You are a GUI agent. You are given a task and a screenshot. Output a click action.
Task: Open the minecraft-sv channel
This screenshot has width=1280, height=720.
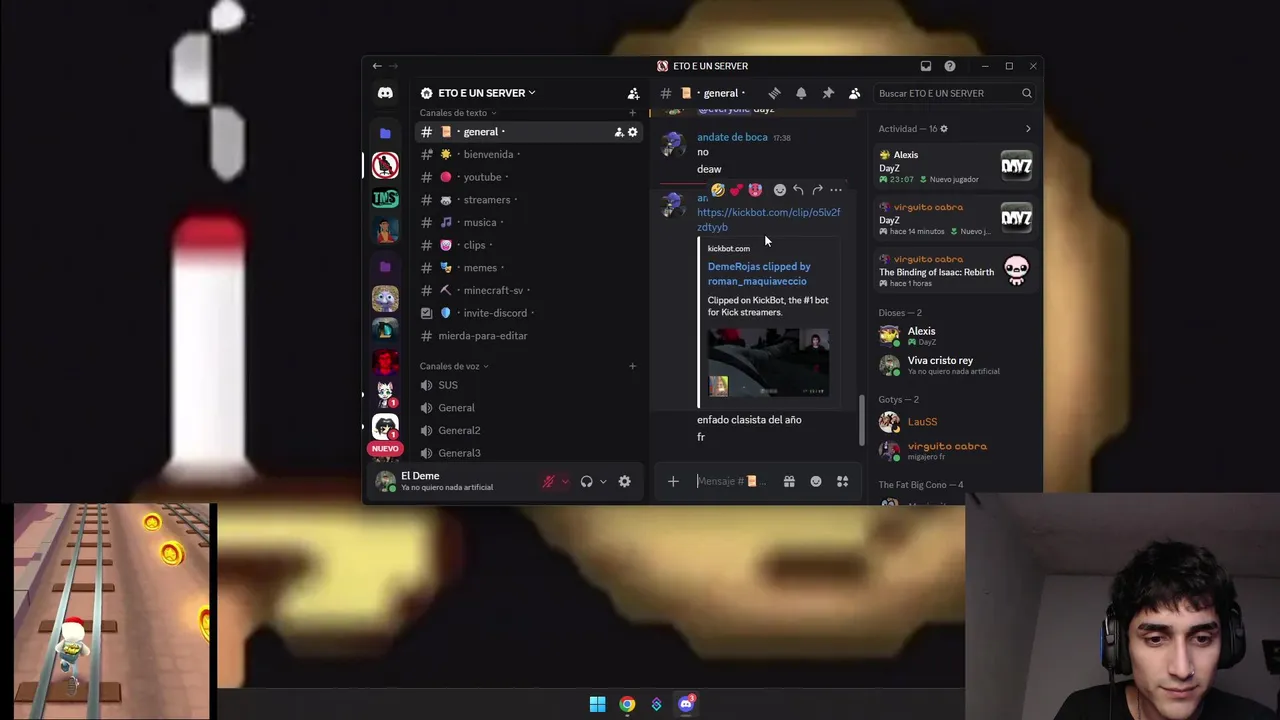pyautogui.click(x=528, y=290)
